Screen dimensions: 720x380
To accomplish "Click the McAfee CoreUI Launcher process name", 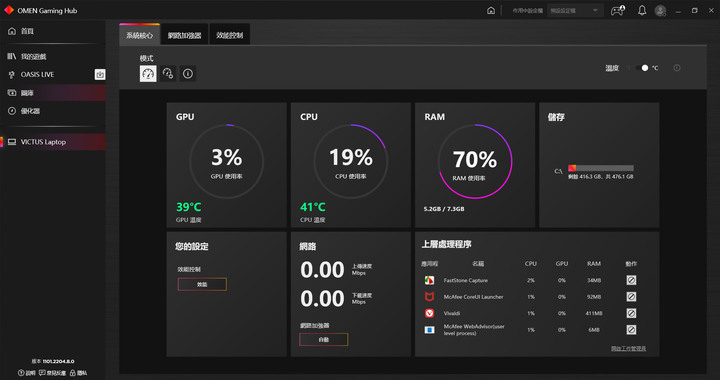I will 473,297.
